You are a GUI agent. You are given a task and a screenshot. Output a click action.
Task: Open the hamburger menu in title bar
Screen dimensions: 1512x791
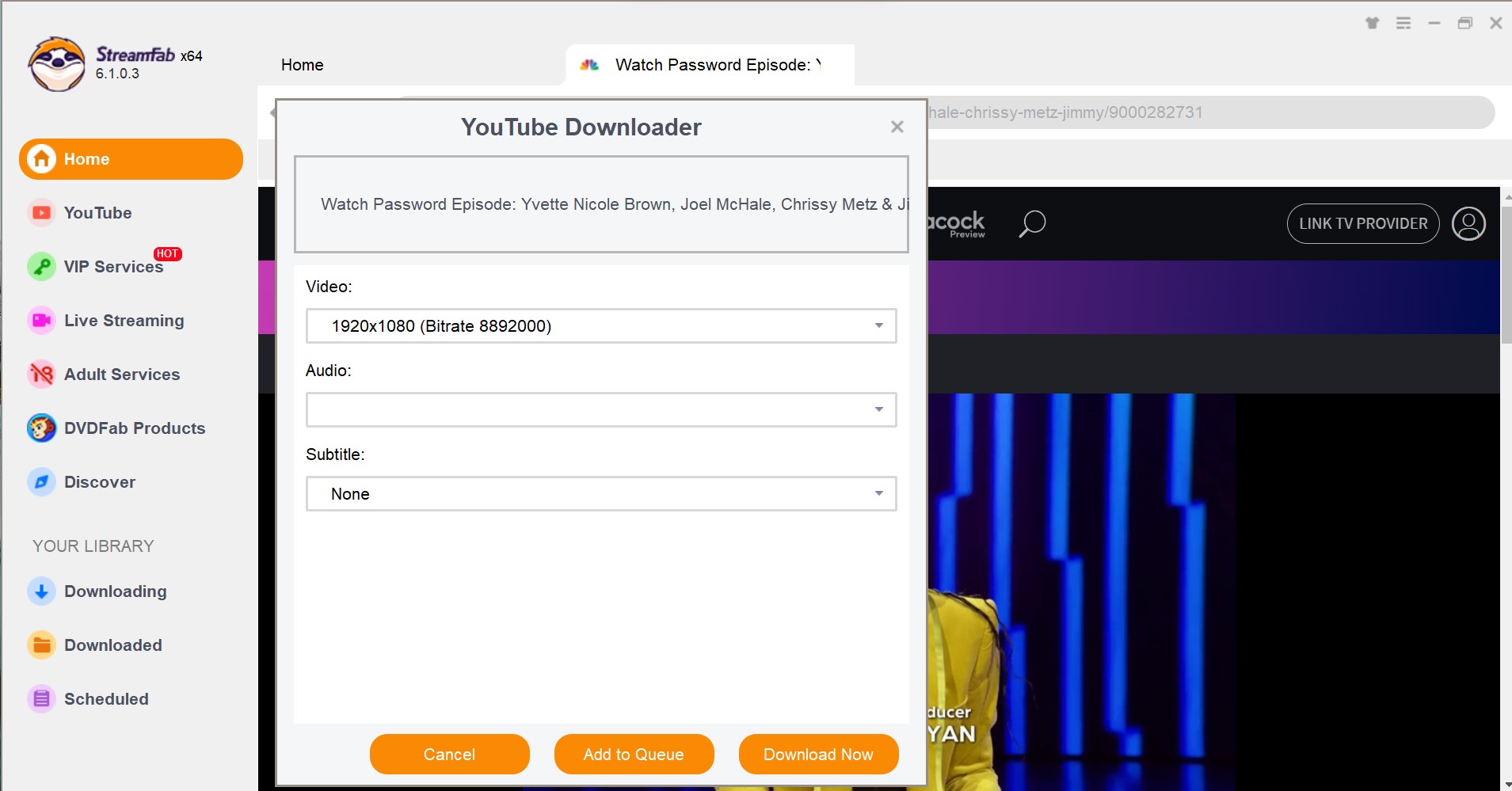pyautogui.click(x=1403, y=23)
